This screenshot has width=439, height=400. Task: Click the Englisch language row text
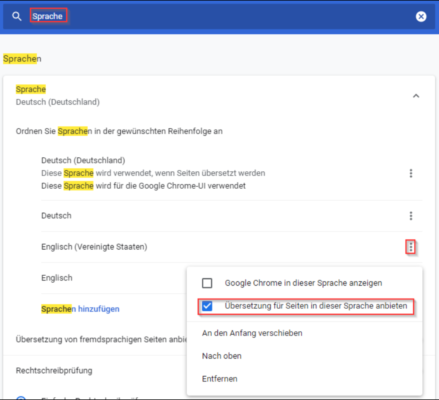point(57,278)
